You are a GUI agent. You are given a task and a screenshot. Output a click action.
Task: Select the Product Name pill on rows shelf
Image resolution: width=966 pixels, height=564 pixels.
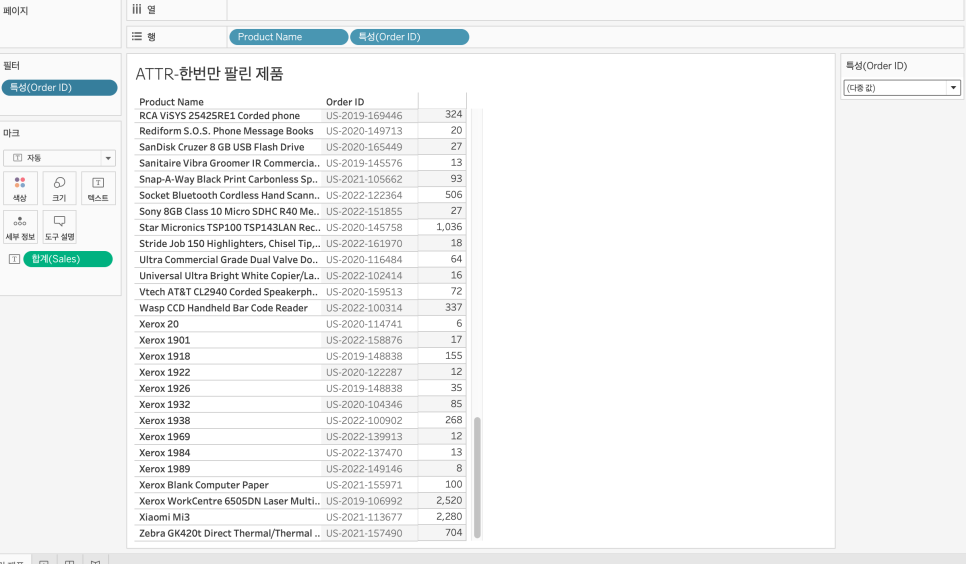(288, 37)
